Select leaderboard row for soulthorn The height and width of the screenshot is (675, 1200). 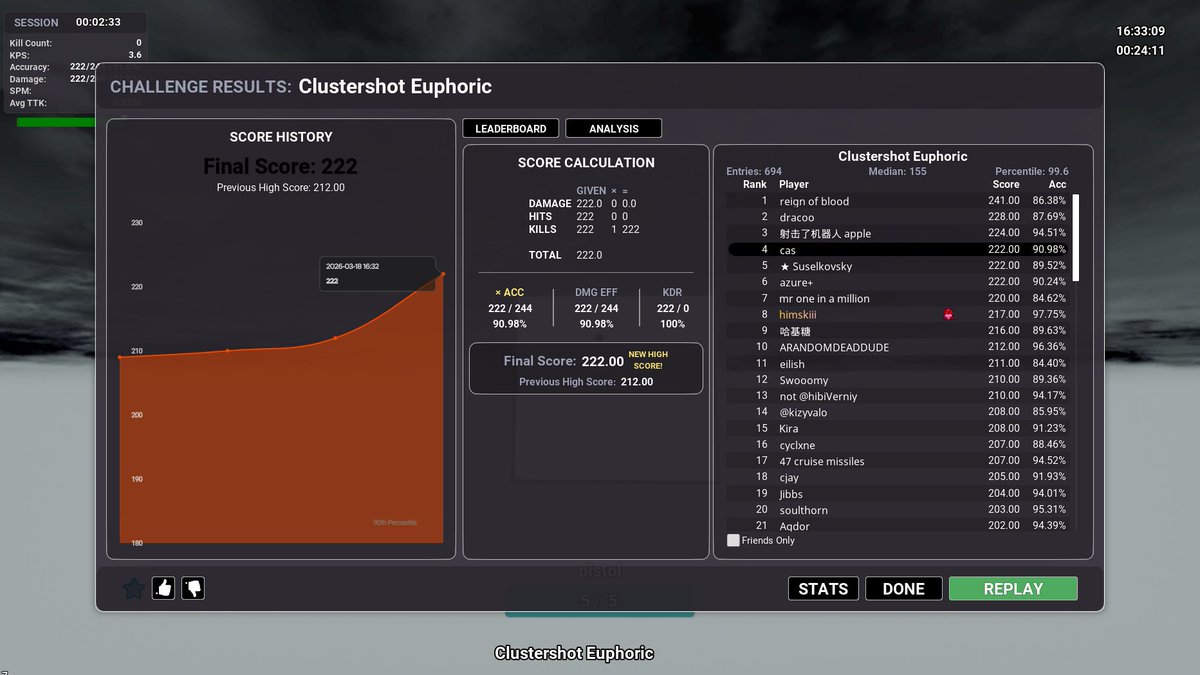(898, 510)
